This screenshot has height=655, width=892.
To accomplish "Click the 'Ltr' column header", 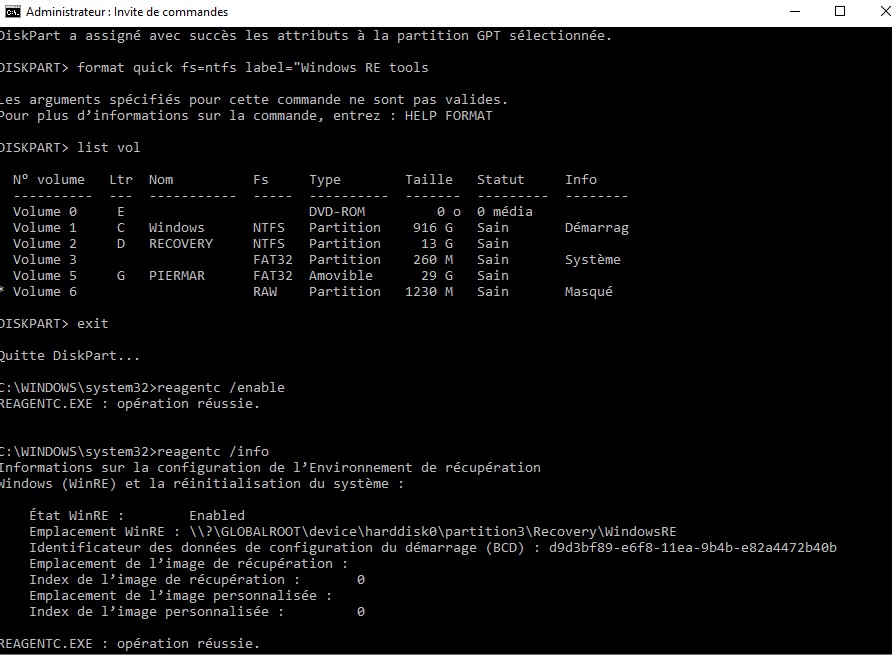I will (121, 179).
